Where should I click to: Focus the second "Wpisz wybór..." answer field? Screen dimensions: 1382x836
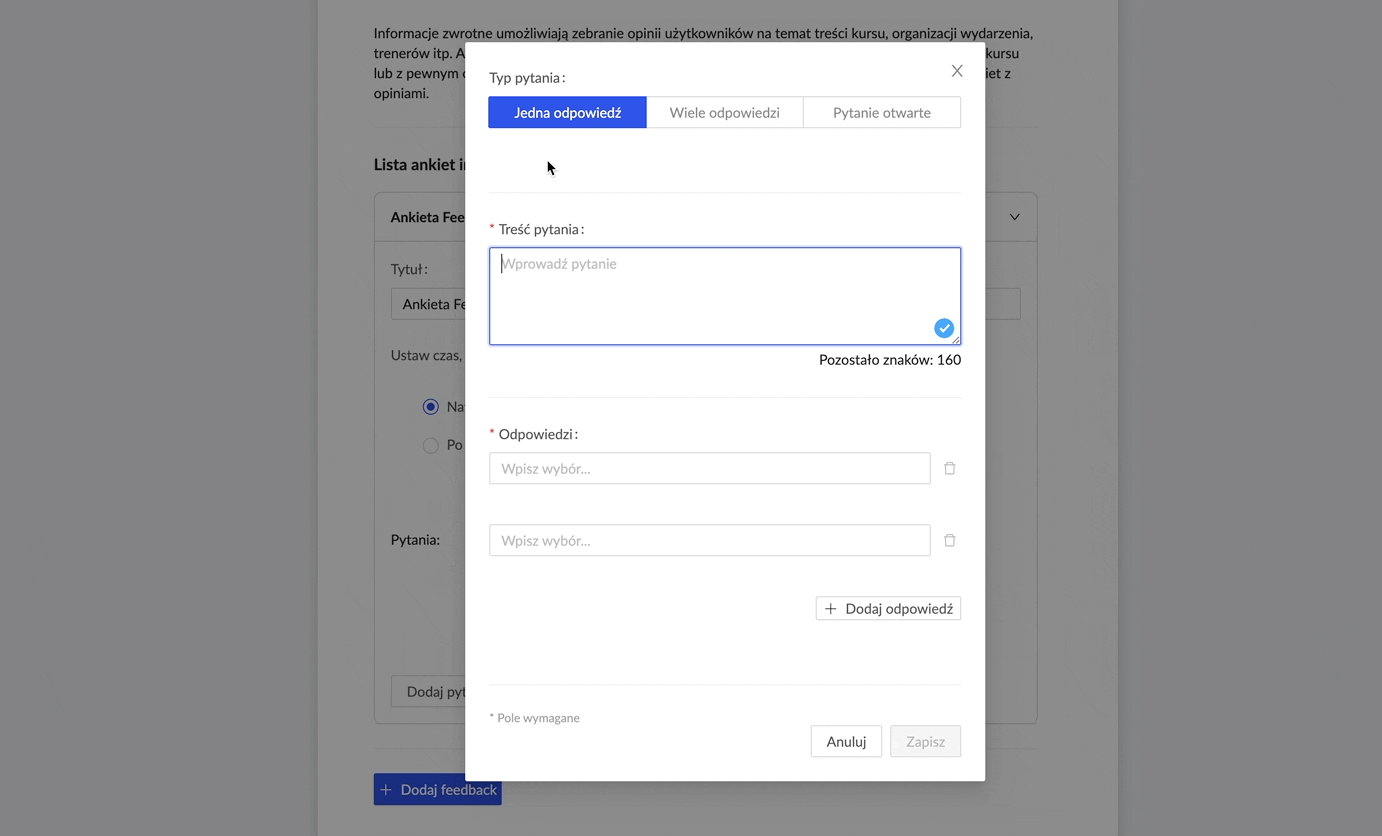pos(709,540)
